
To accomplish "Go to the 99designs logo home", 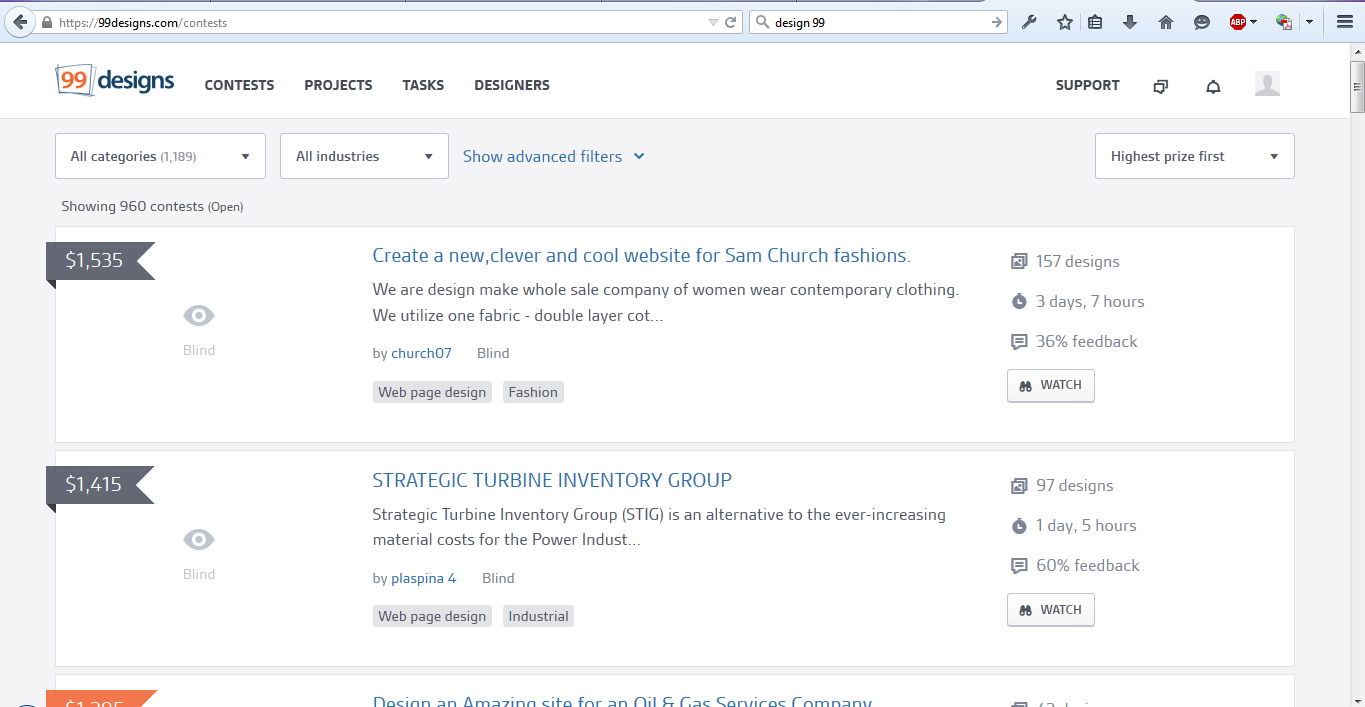I will (115, 82).
